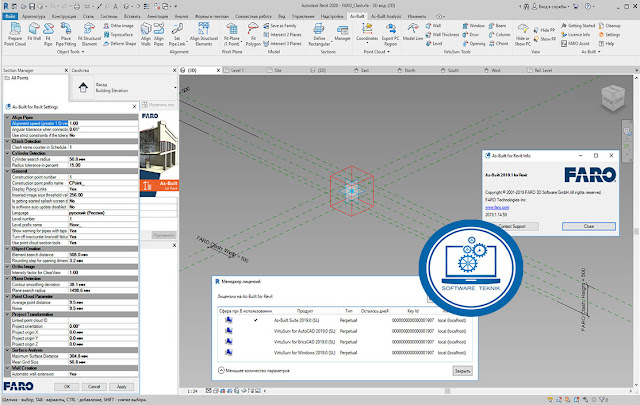
Task: Open the blue File menu tab
Action: [10, 16]
